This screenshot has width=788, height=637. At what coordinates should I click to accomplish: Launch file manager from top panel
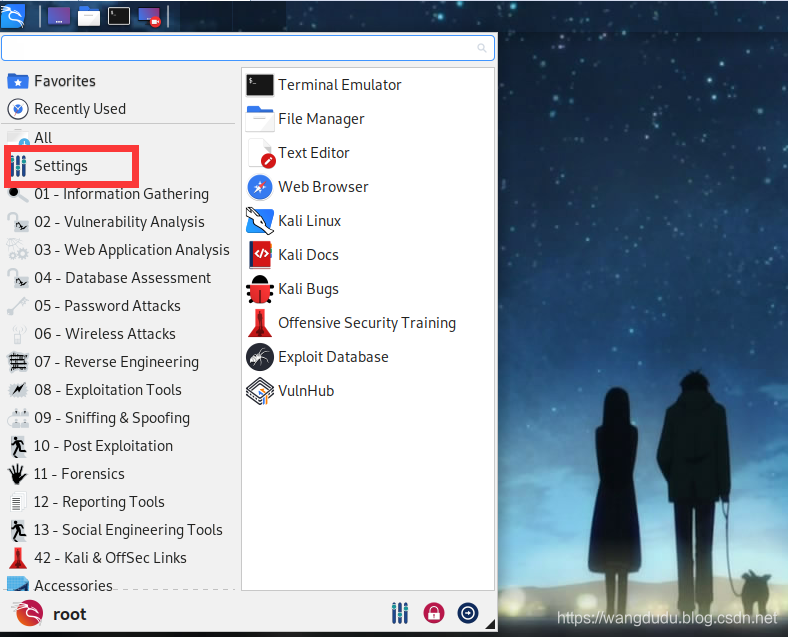pos(89,16)
